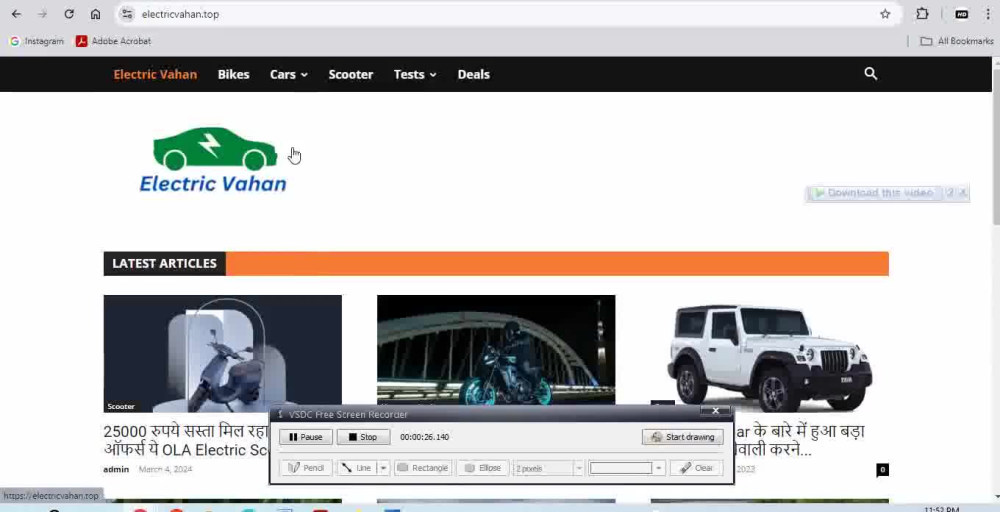This screenshot has height=512, width=1000.
Task: Expand the Cars dropdown menu
Action: point(289,74)
